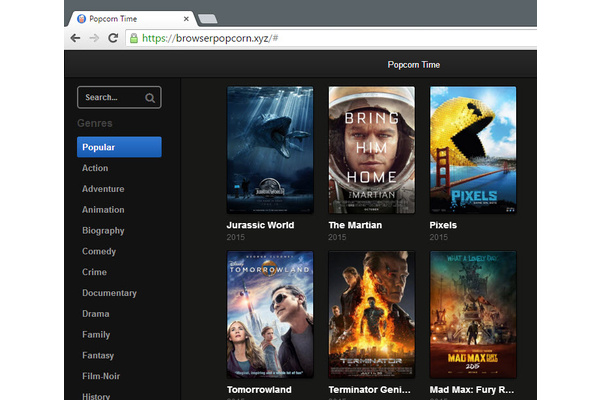Click the Mad Max: Fury R... title
The image size is (600, 400).
[472, 390]
